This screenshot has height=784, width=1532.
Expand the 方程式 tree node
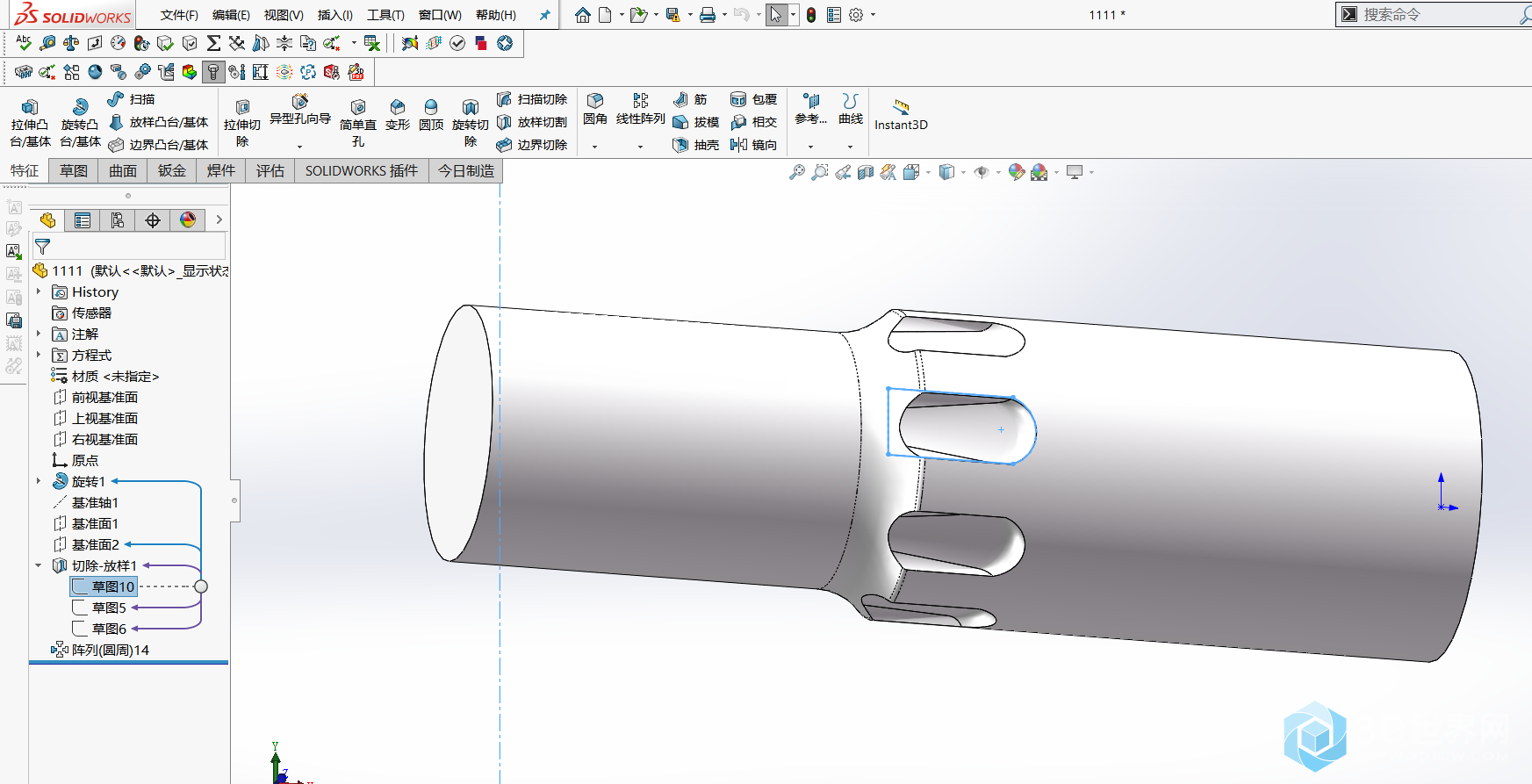pyautogui.click(x=39, y=355)
